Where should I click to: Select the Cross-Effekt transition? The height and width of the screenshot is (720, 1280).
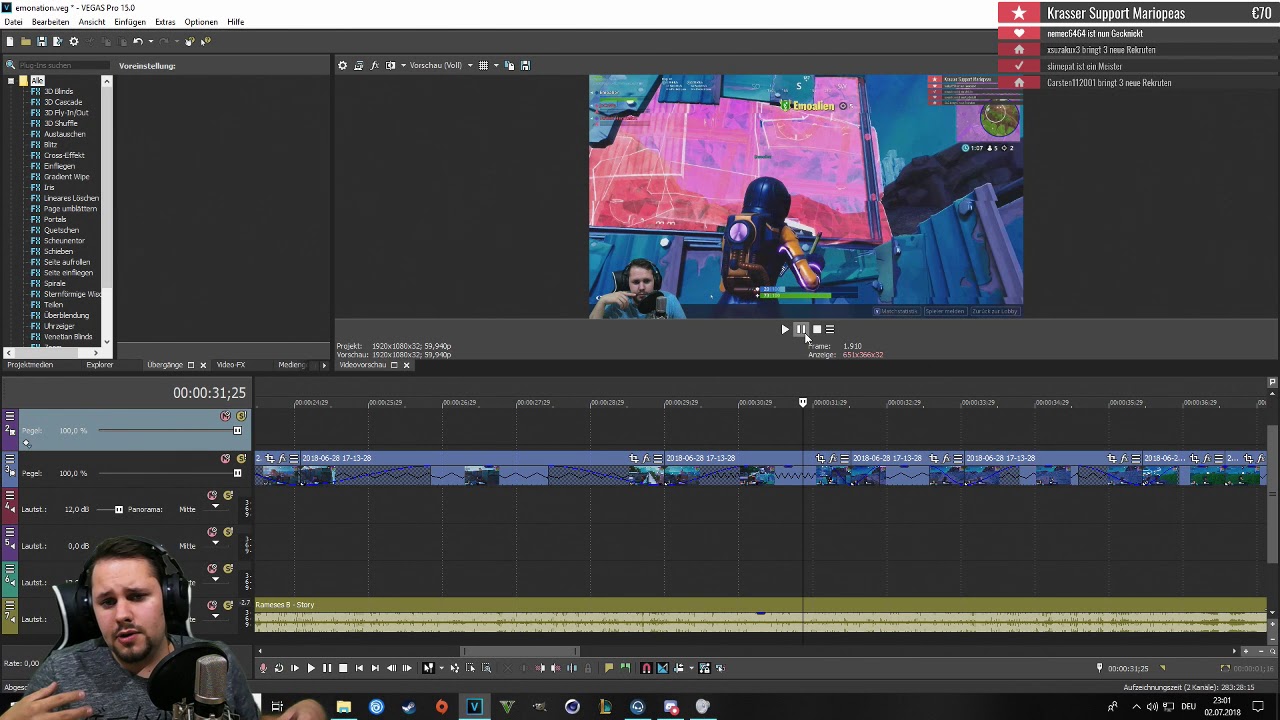click(x=64, y=156)
